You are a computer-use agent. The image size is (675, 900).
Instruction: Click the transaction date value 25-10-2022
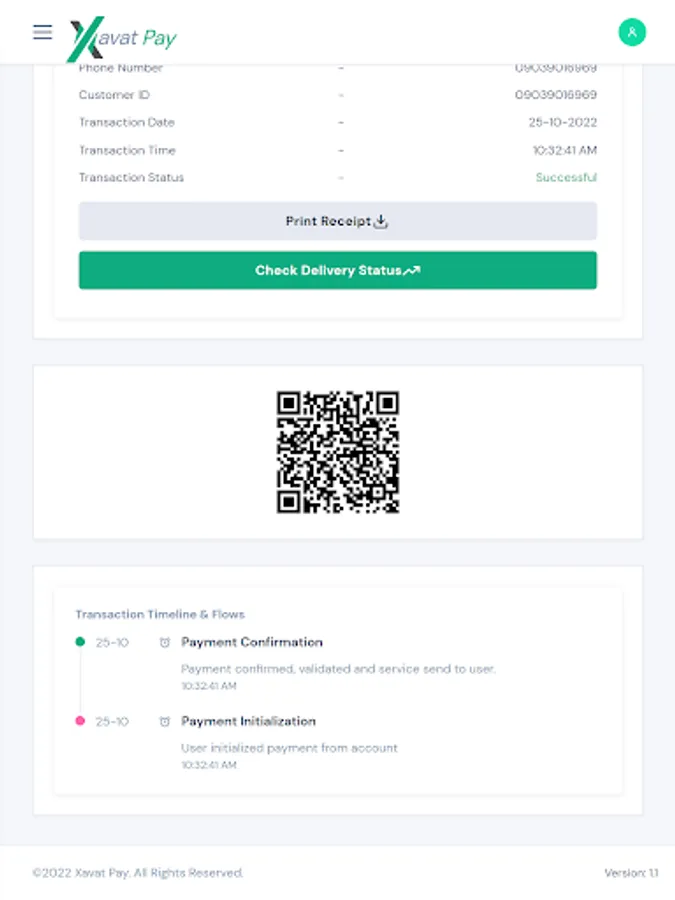[x=562, y=123]
